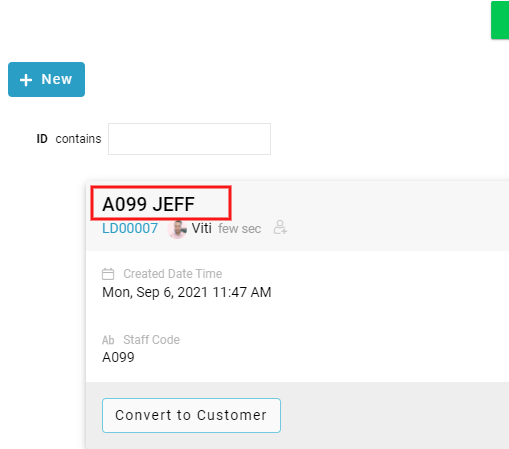The width and height of the screenshot is (509, 449).
Task: Select the Viti owner name
Action: (x=201, y=229)
